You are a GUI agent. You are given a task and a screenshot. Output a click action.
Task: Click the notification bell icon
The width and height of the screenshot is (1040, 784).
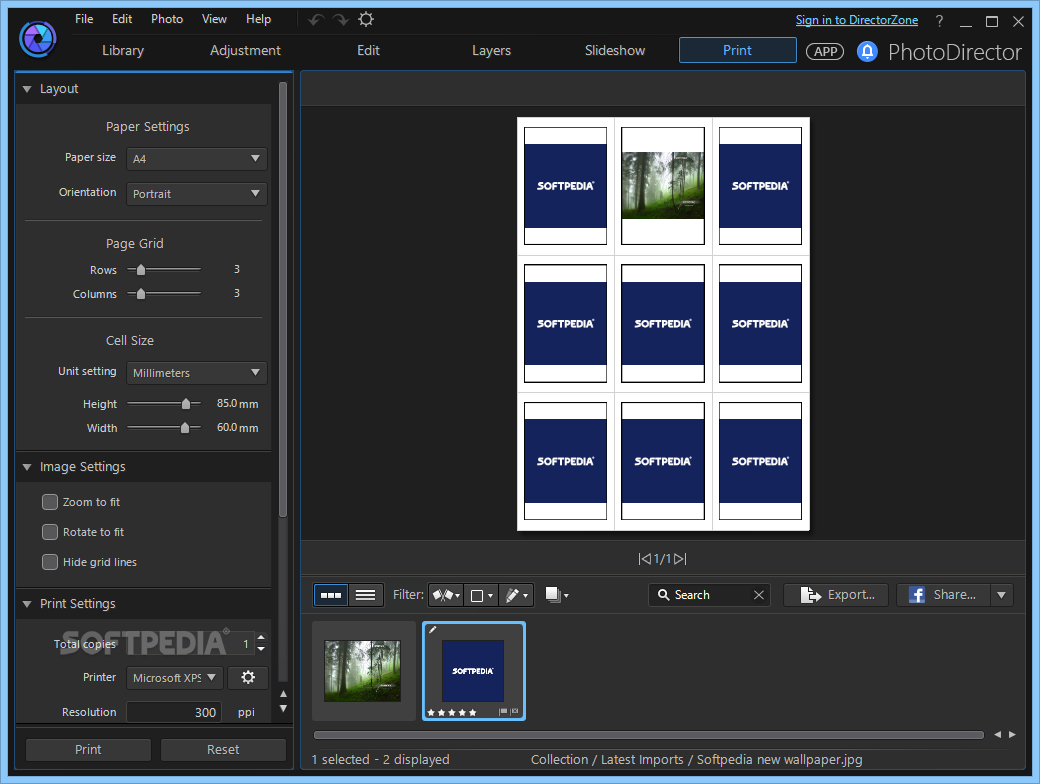tap(867, 51)
